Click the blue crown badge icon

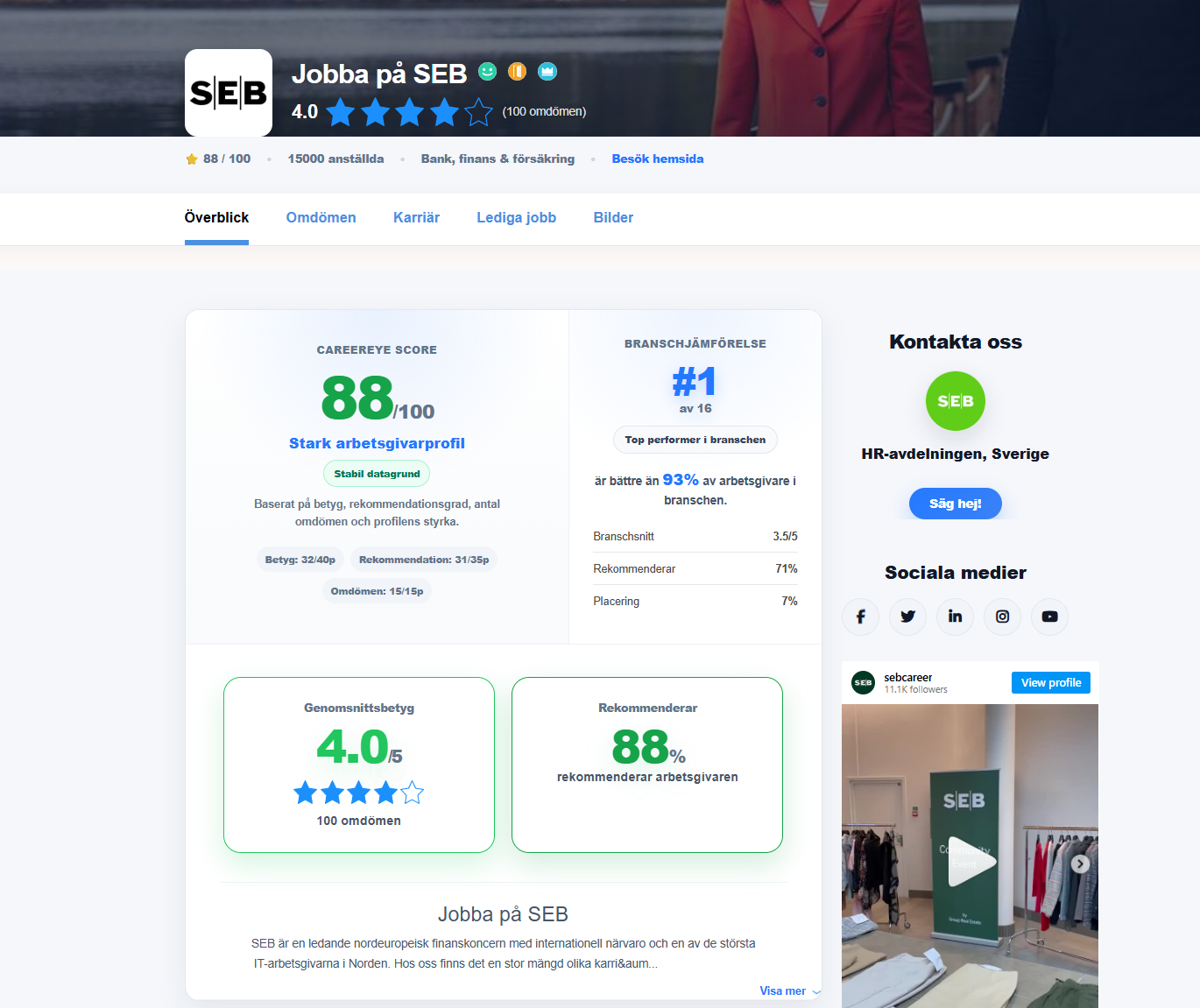[547, 72]
